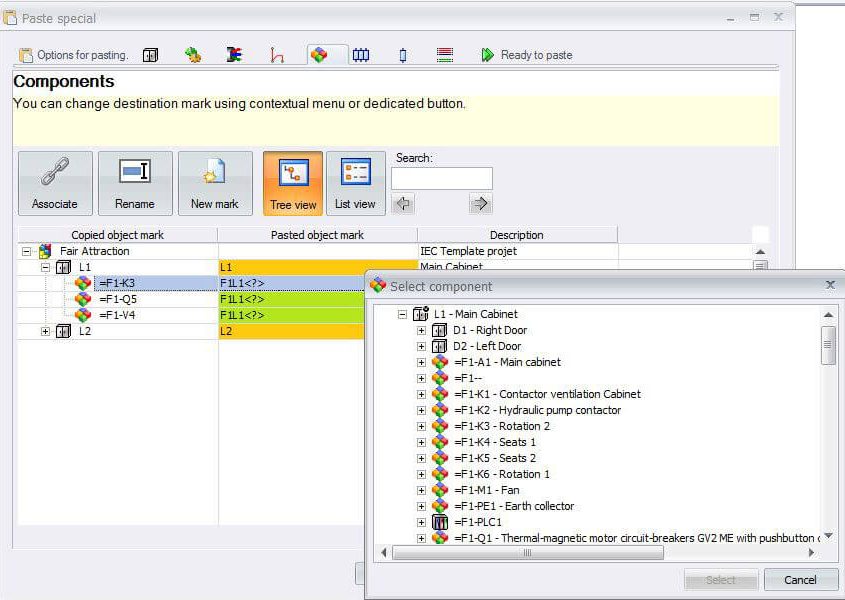Close the Select component dialog
Screen dimensions: 845x600
[x=830, y=285]
